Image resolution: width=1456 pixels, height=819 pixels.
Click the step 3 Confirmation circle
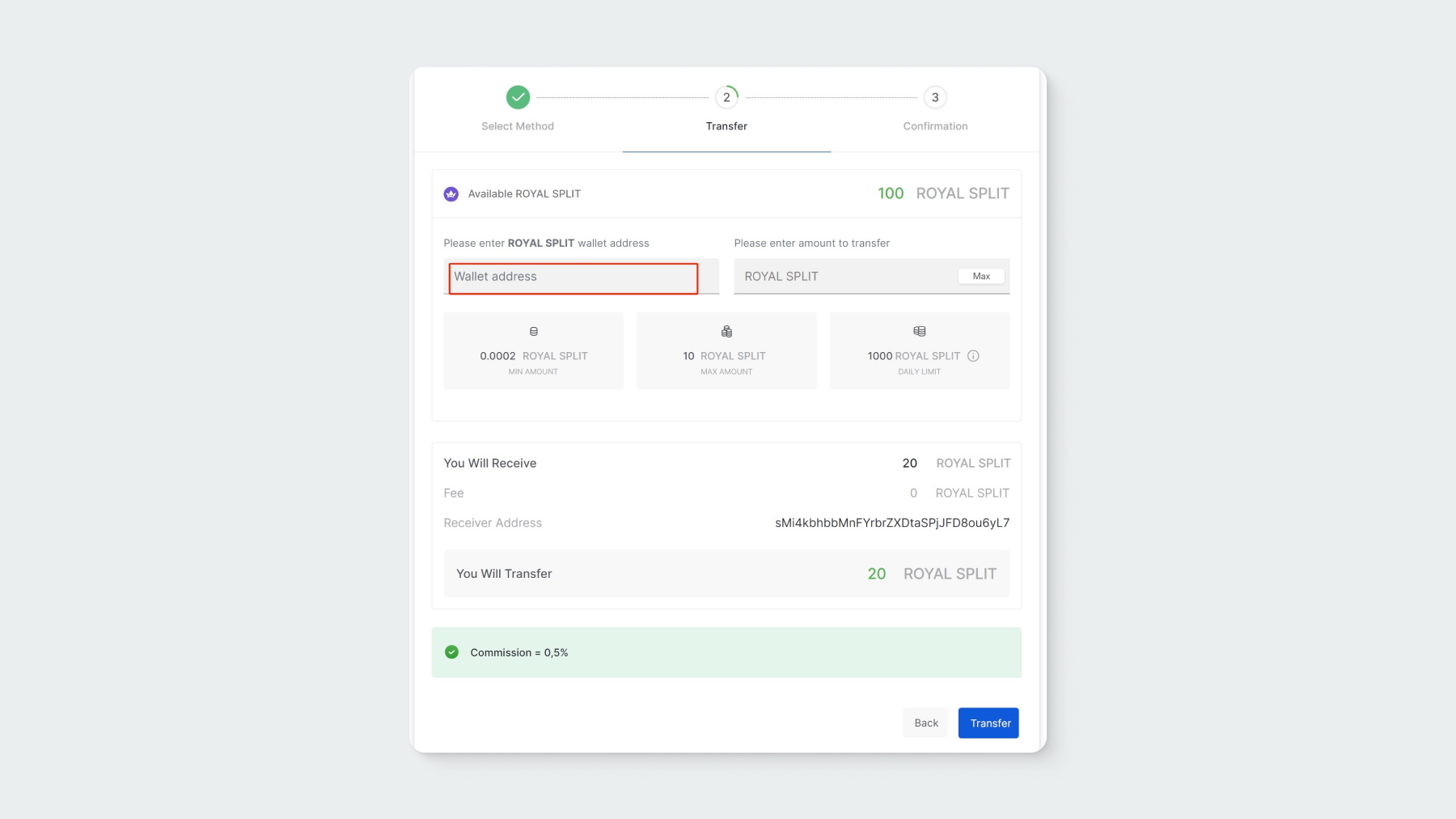click(935, 97)
